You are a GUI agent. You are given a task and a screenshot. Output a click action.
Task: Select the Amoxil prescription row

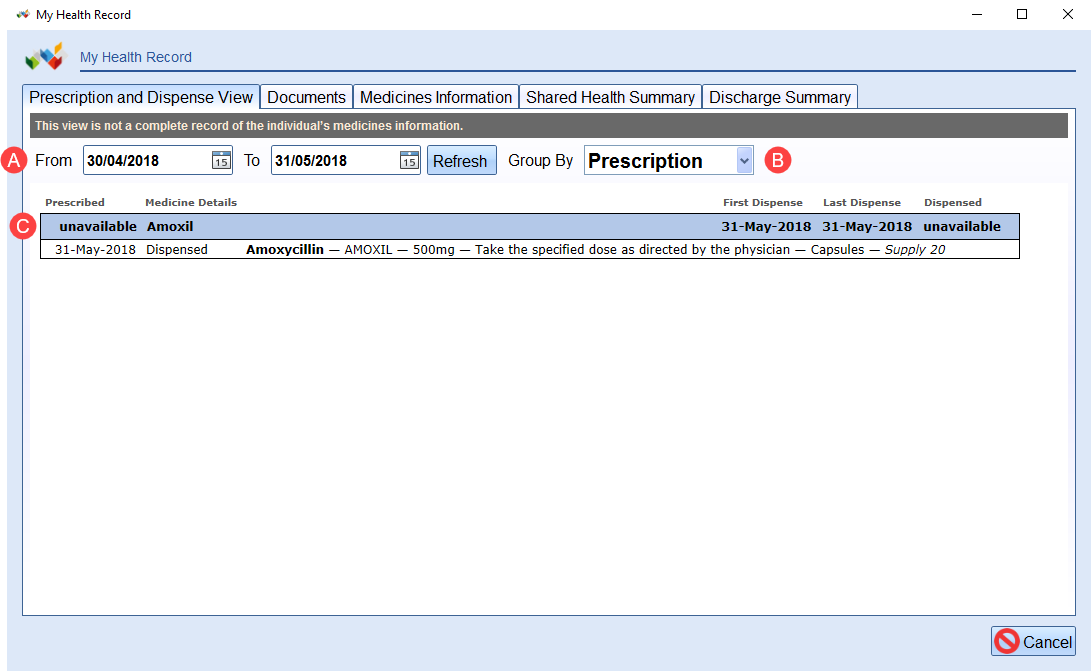coord(500,226)
